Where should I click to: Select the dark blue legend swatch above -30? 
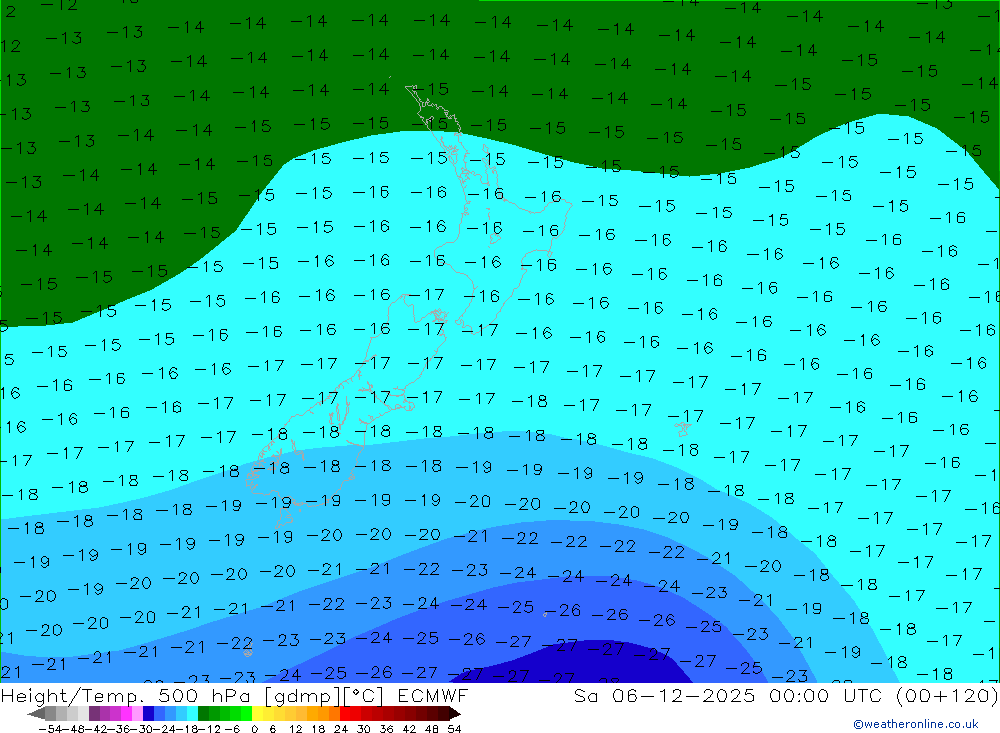[148, 713]
